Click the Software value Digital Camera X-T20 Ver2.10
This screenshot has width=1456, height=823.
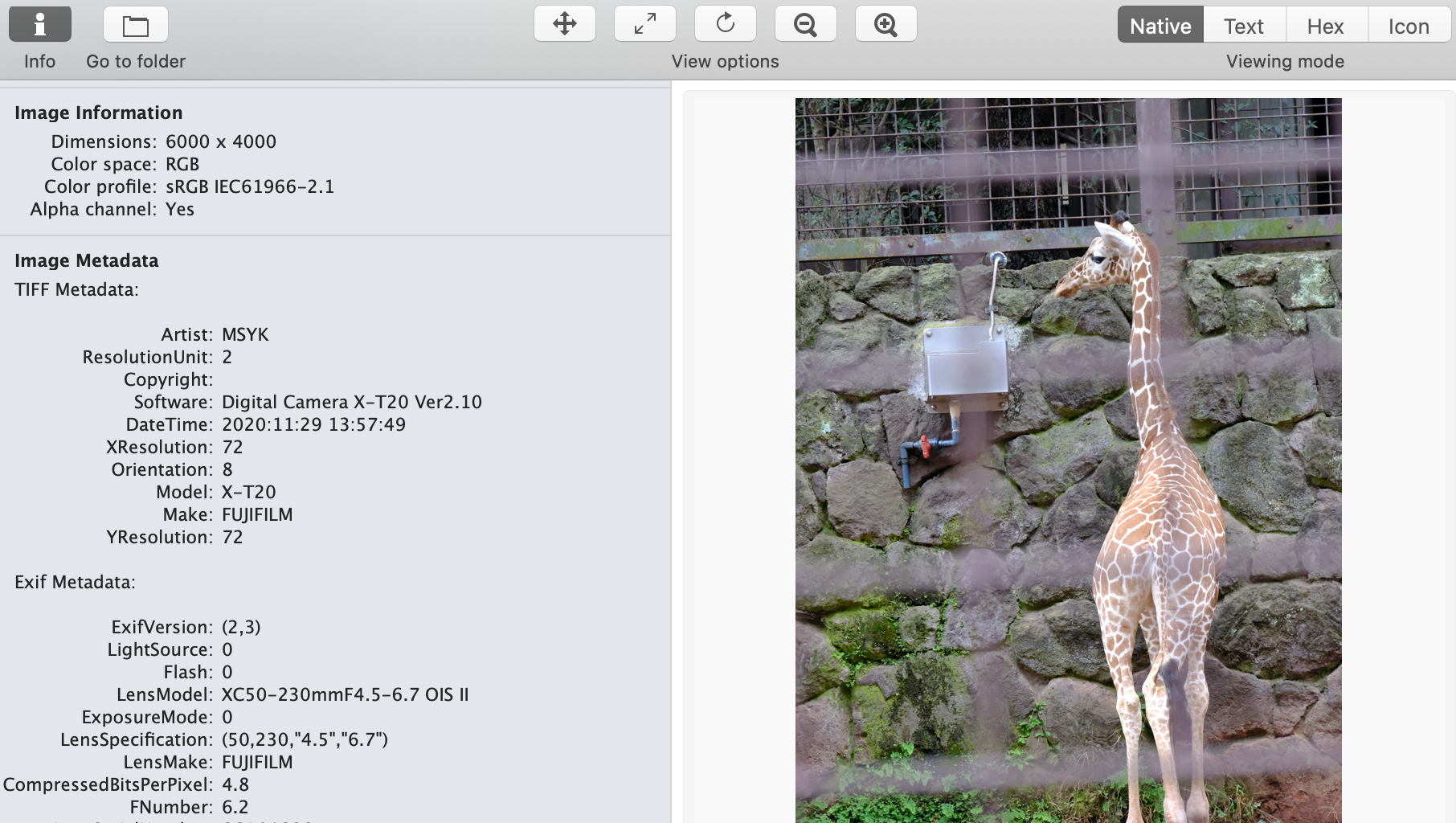tap(352, 402)
